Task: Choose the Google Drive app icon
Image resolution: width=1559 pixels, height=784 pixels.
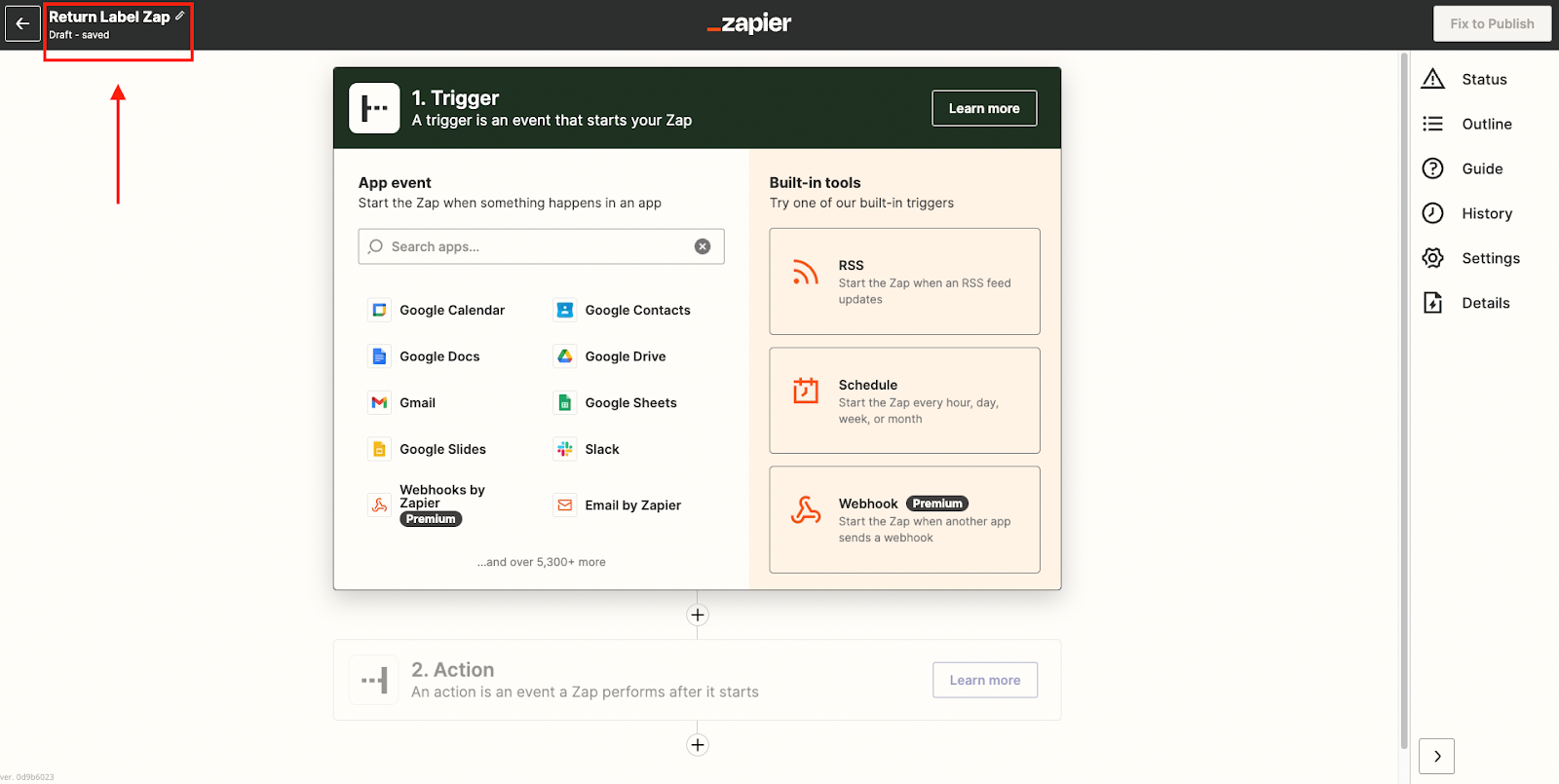Action: (x=564, y=356)
